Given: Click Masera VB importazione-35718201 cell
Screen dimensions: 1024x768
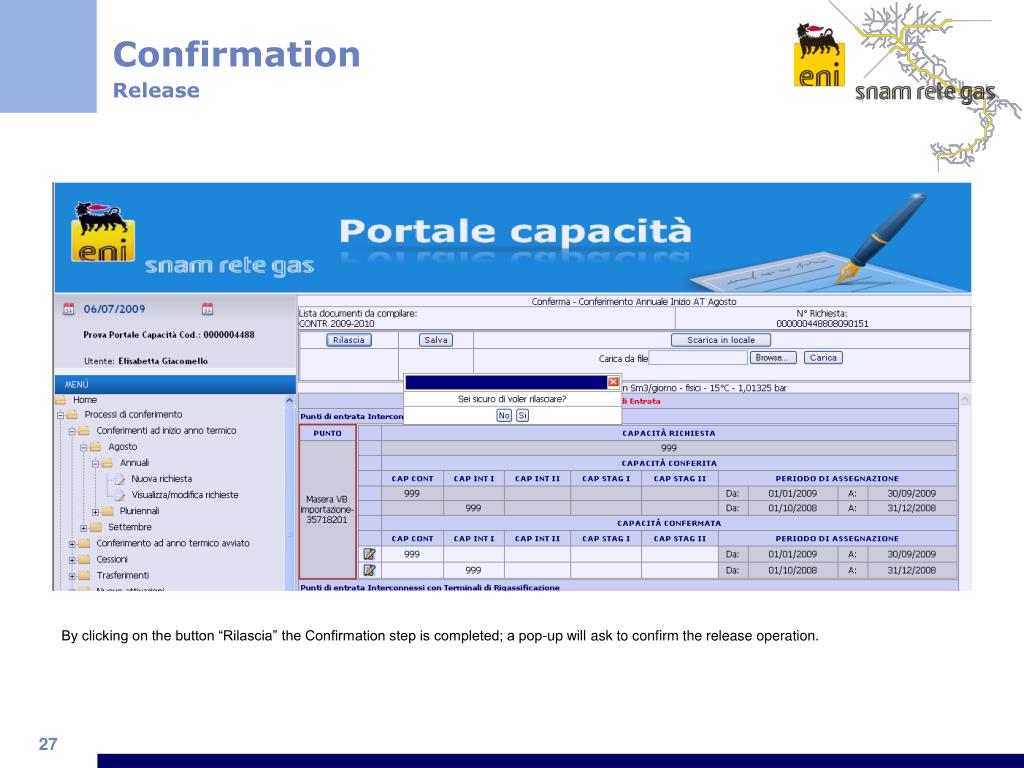Looking at the screenshot, I should [327, 509].
